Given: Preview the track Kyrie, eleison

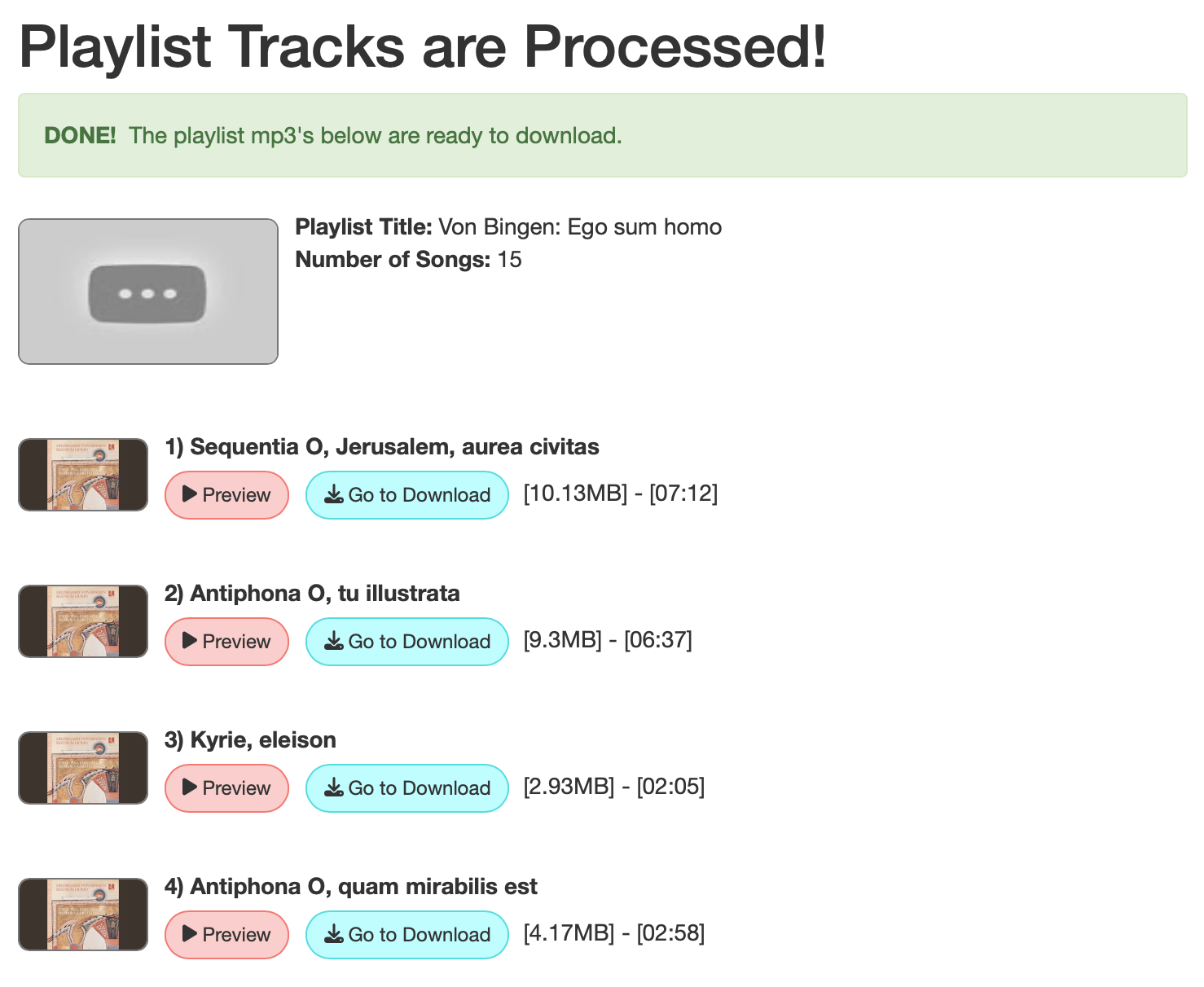Looking at the screenshot, I should click(226, 787).
